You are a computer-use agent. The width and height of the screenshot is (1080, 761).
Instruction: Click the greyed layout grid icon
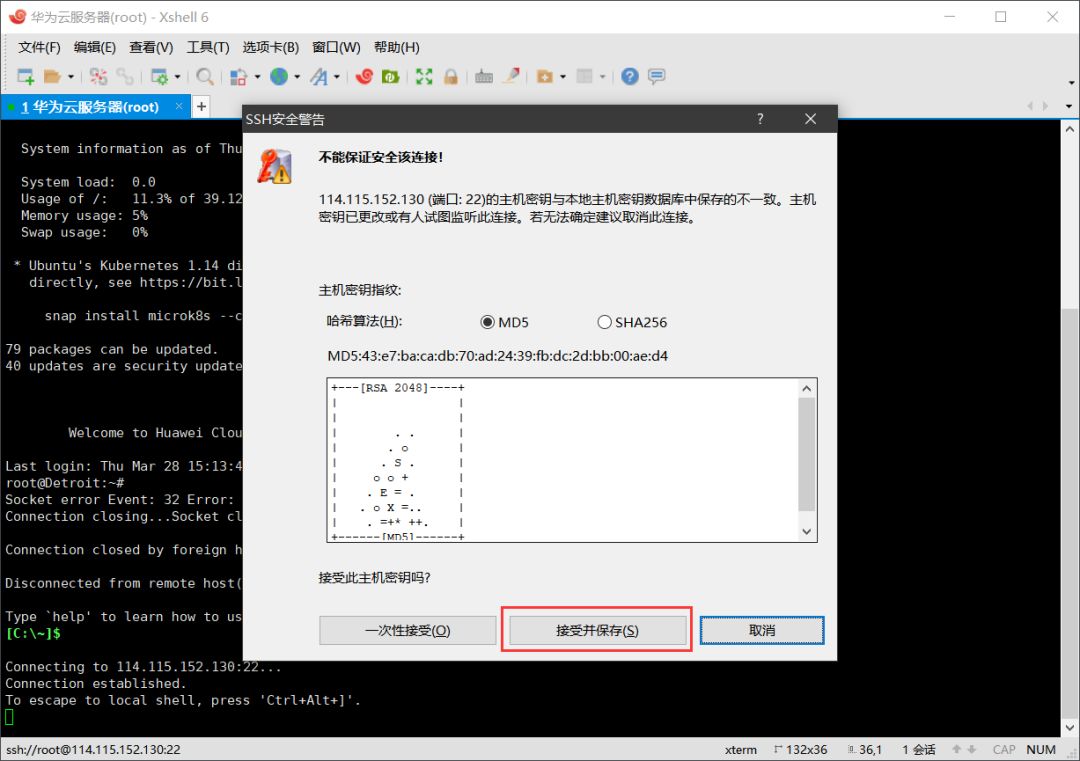pyautogui.click(x=585, y=76)
